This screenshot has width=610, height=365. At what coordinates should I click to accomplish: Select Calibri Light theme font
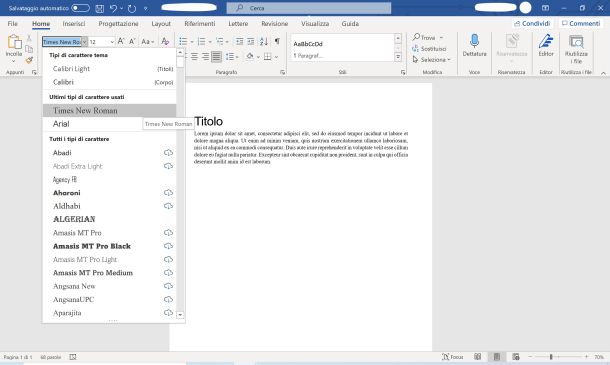[x=110, y=68]
